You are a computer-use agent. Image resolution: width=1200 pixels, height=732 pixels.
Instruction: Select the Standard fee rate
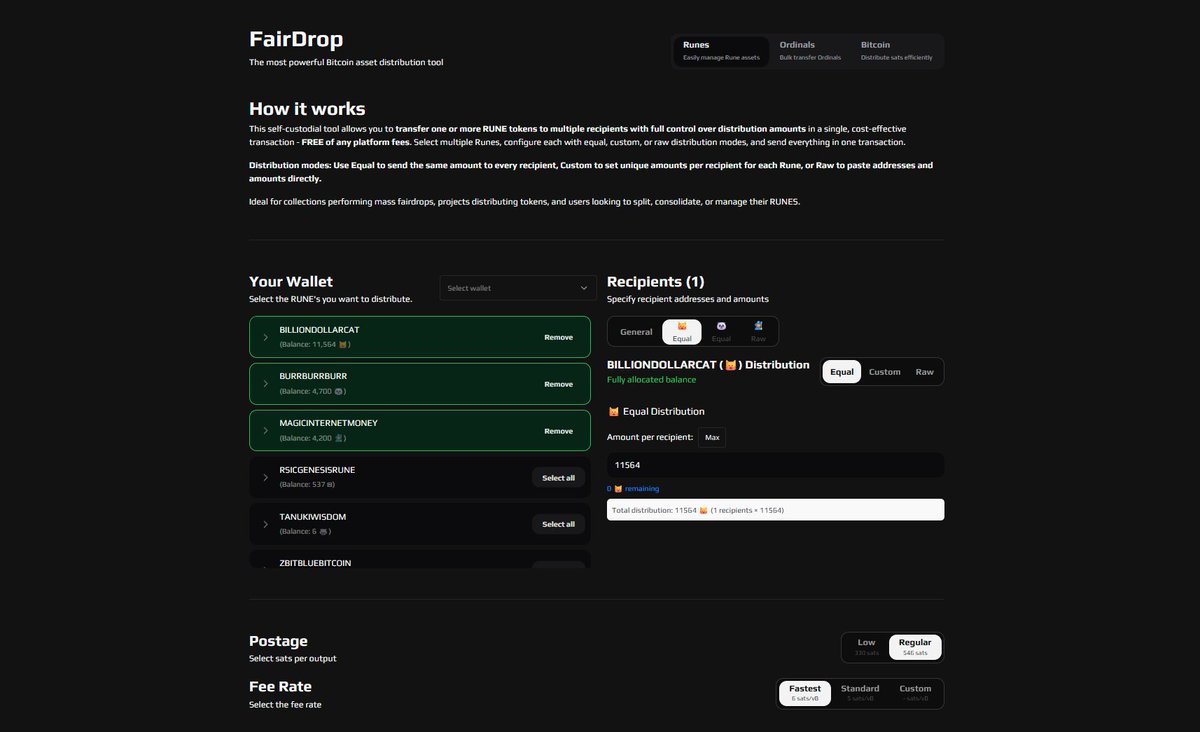point(860,693)
